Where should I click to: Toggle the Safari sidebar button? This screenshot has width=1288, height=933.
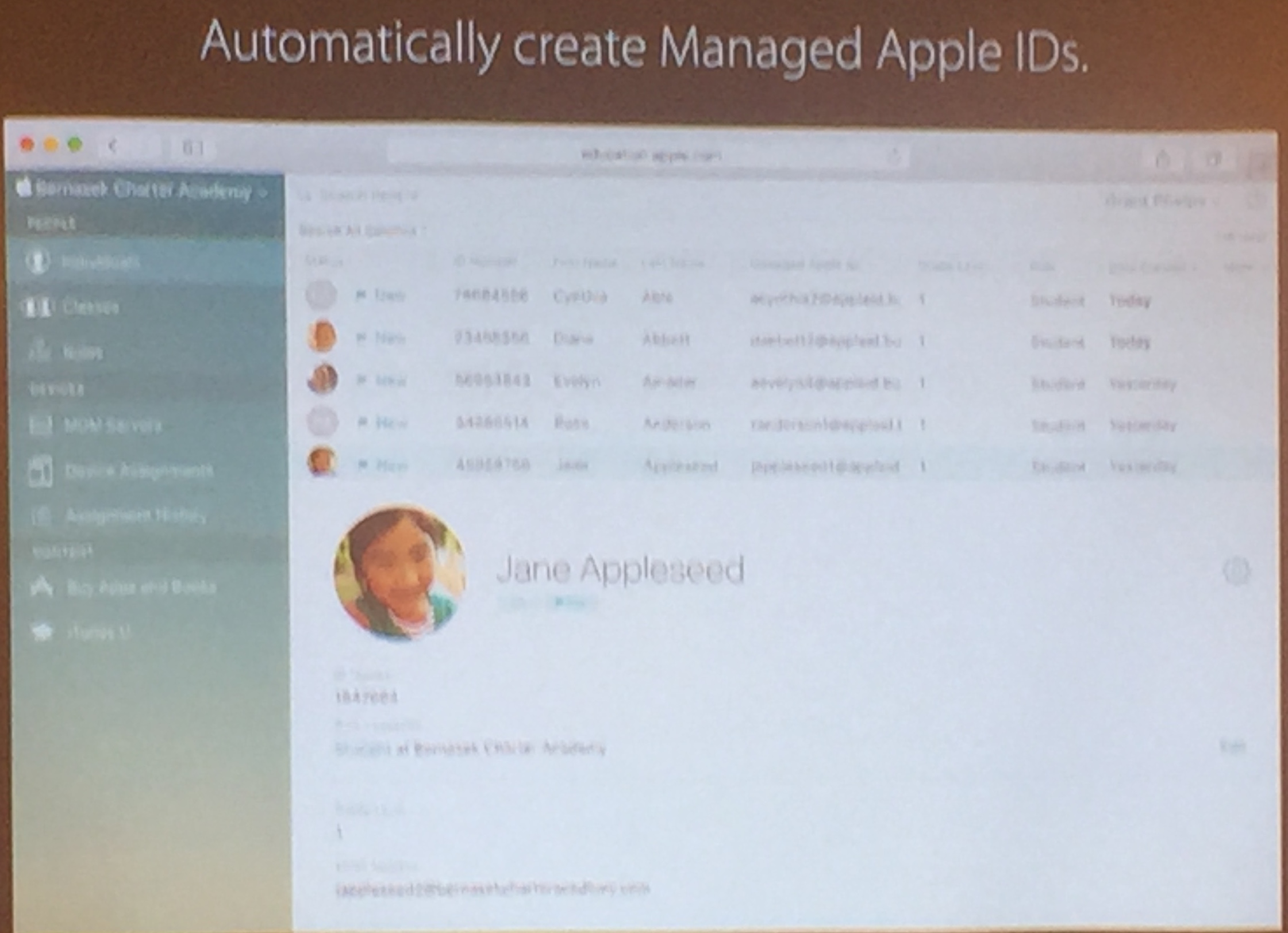(x=193, y=148)
